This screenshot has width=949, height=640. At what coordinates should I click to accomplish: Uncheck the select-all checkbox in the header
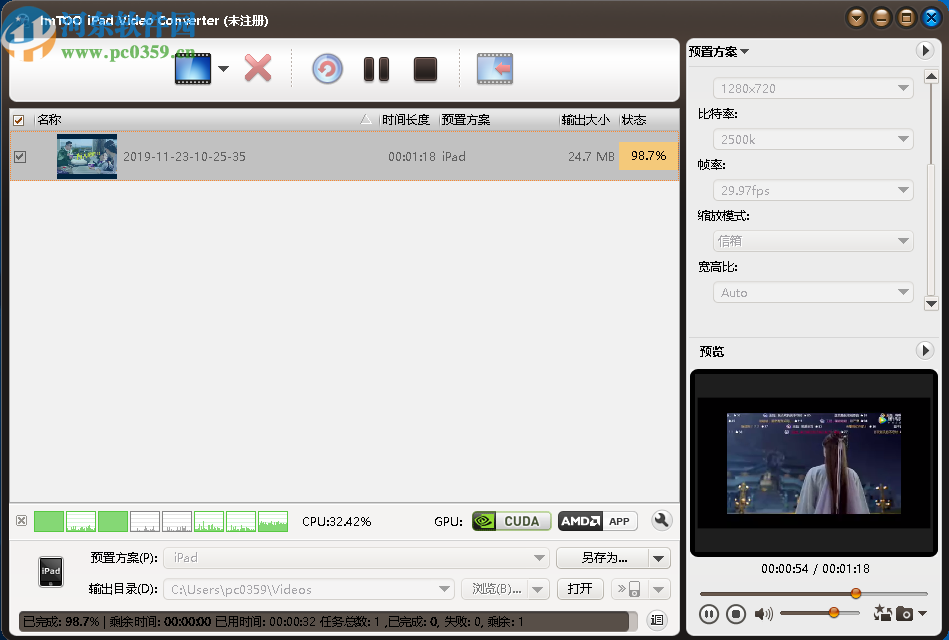click(18, 119)
